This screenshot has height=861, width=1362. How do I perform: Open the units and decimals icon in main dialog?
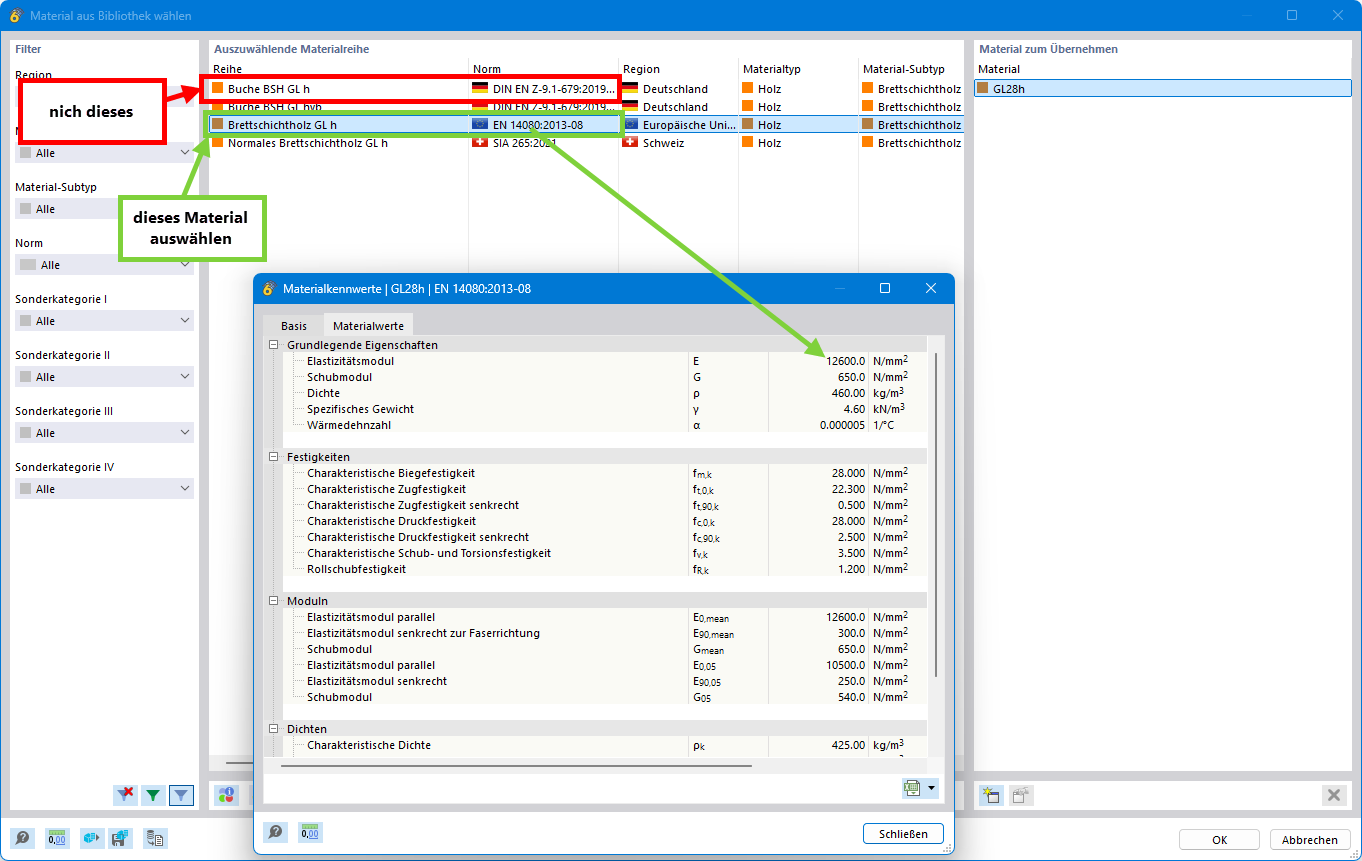pos(58,838)
